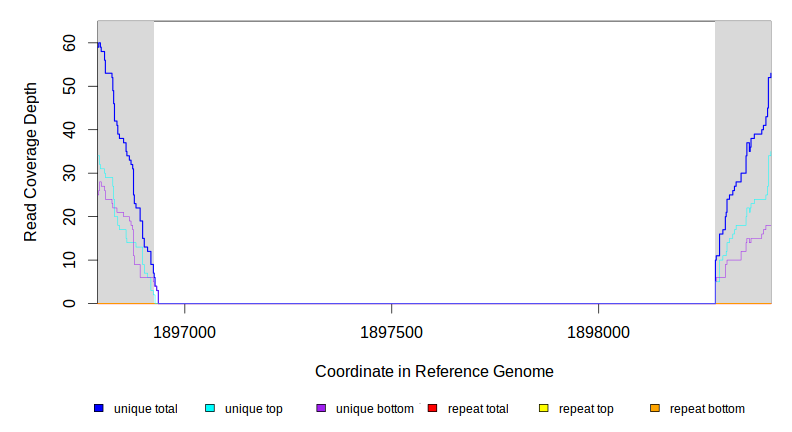Select the 'repeat top' legend label text

tap(586, 409)
